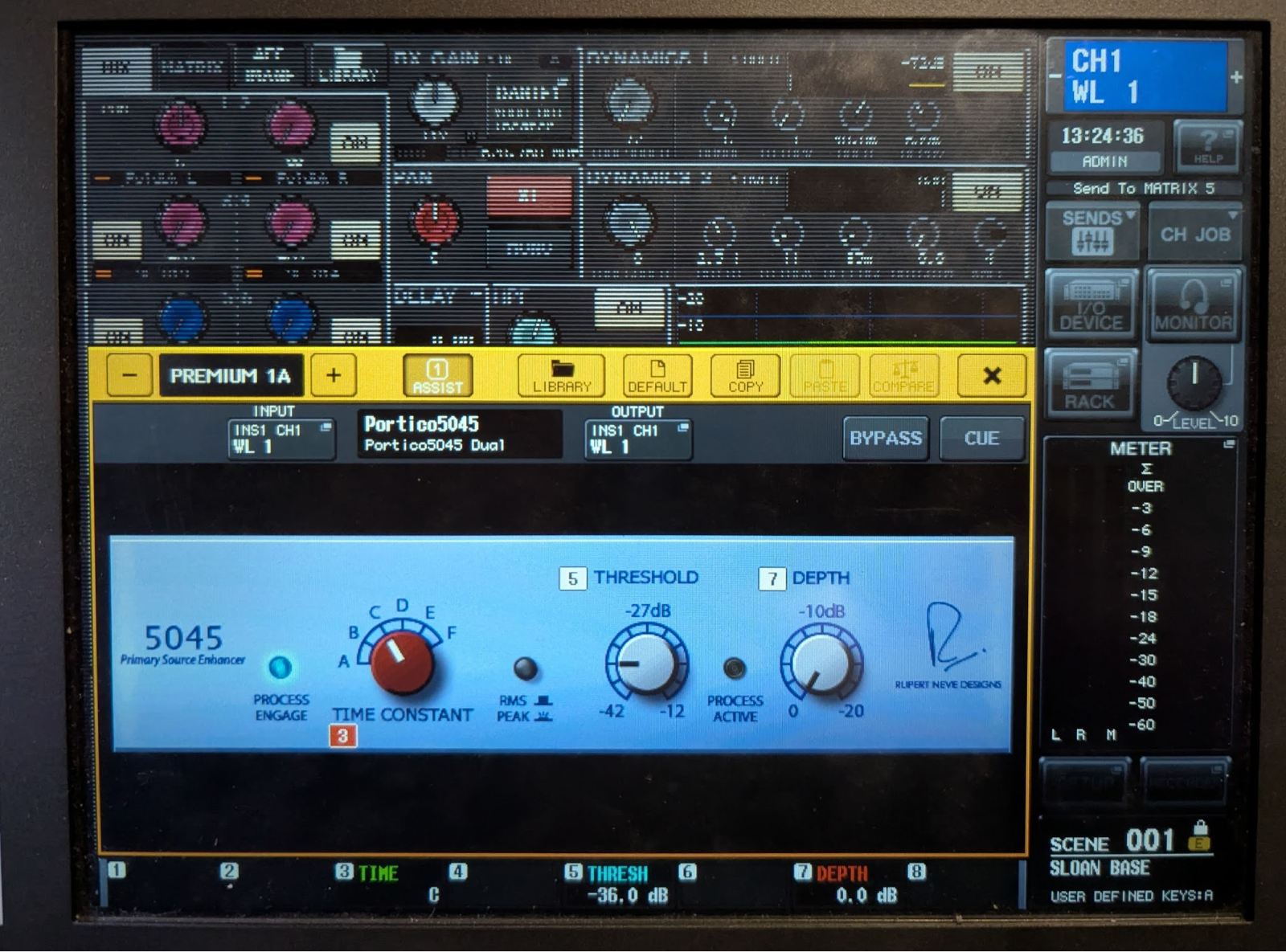Toggle plug-in BYPASS
This screenshot has height=952, width=1286.
[886, 438]
